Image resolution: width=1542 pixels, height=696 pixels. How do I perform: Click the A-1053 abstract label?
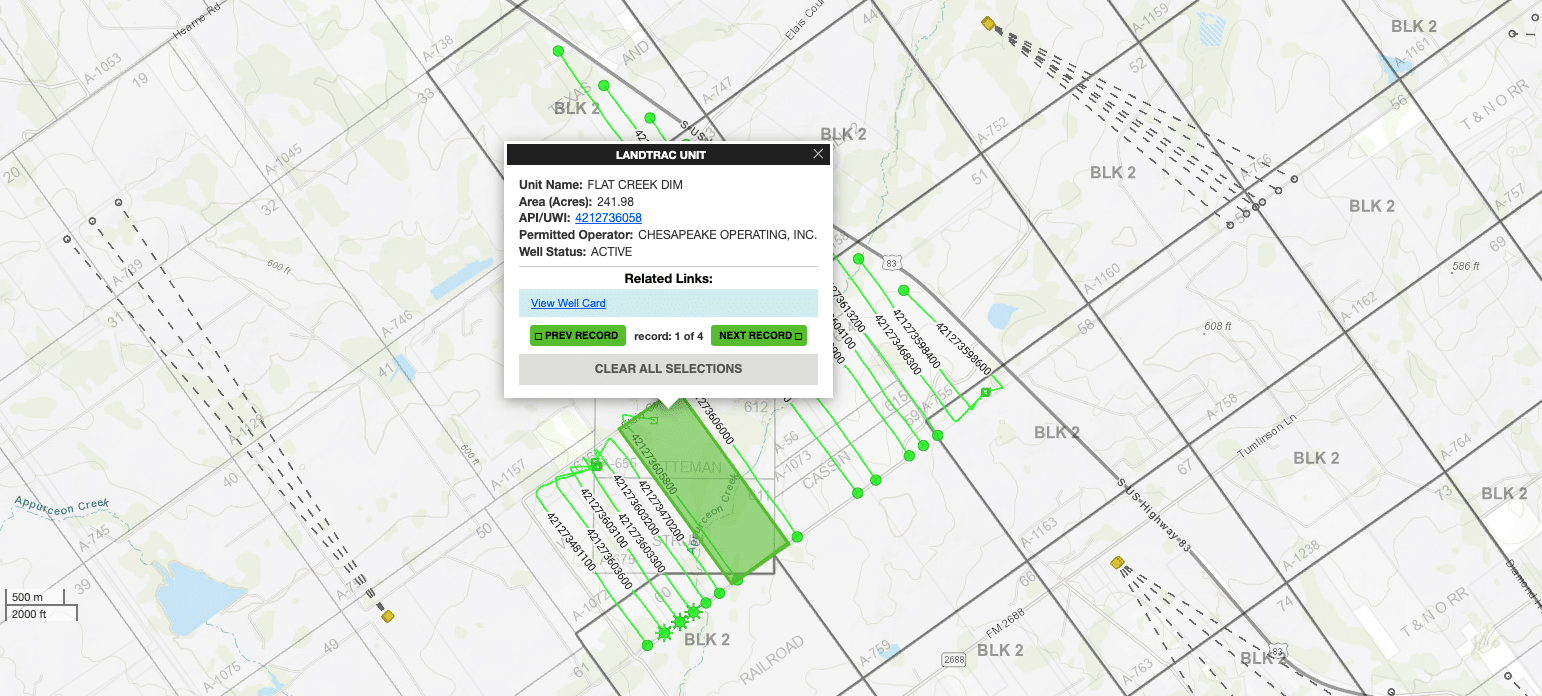[103, 68]
